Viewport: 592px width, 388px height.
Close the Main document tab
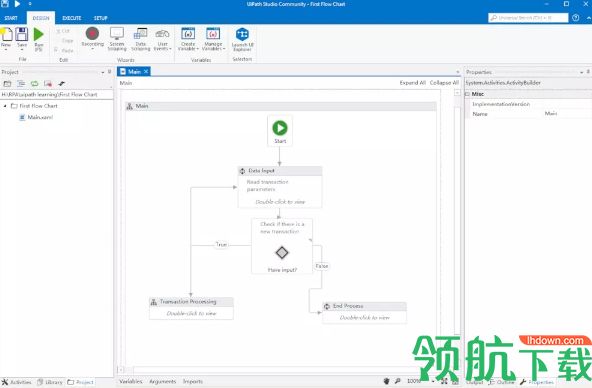(x=146, y=71)
